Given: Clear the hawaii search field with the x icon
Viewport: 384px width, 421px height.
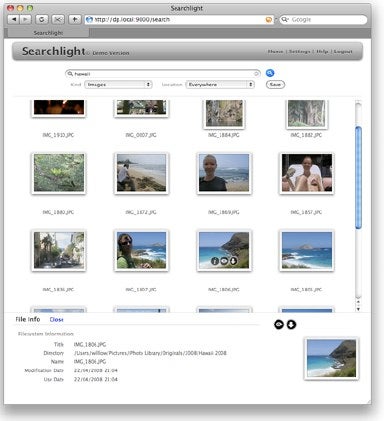Looking at the screenshot, I should click(x=256, y=74).
